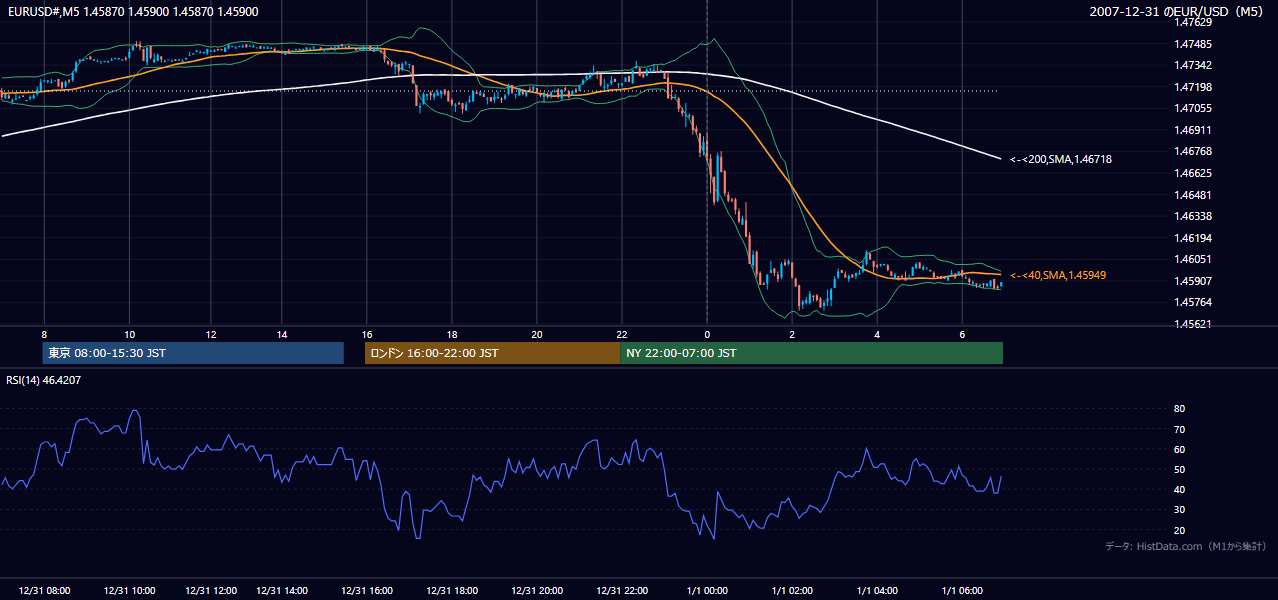Click the NY 22:00-07:00 JST session bar

point(811,353)
